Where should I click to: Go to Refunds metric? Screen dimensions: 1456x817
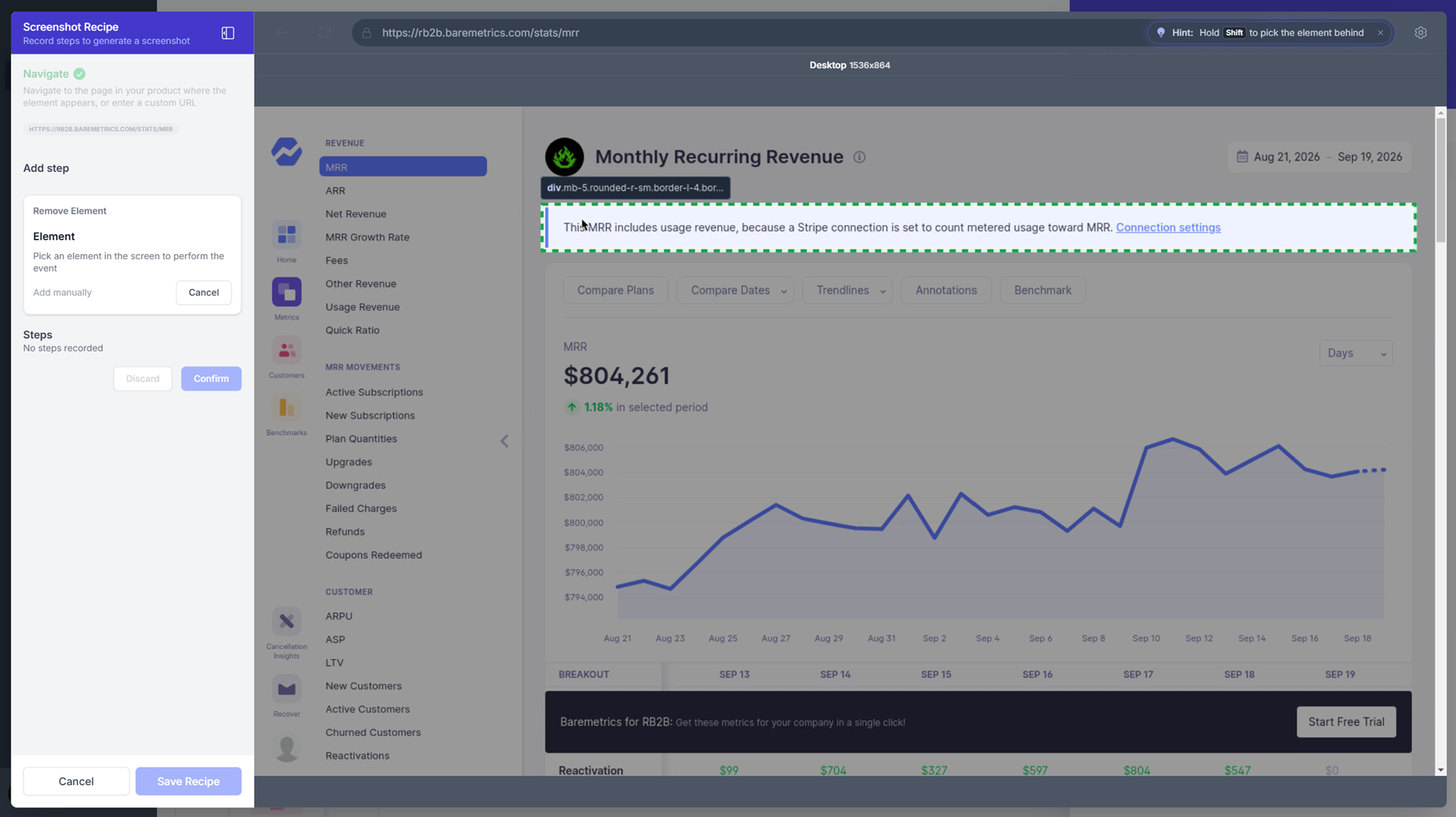point(345,531)
